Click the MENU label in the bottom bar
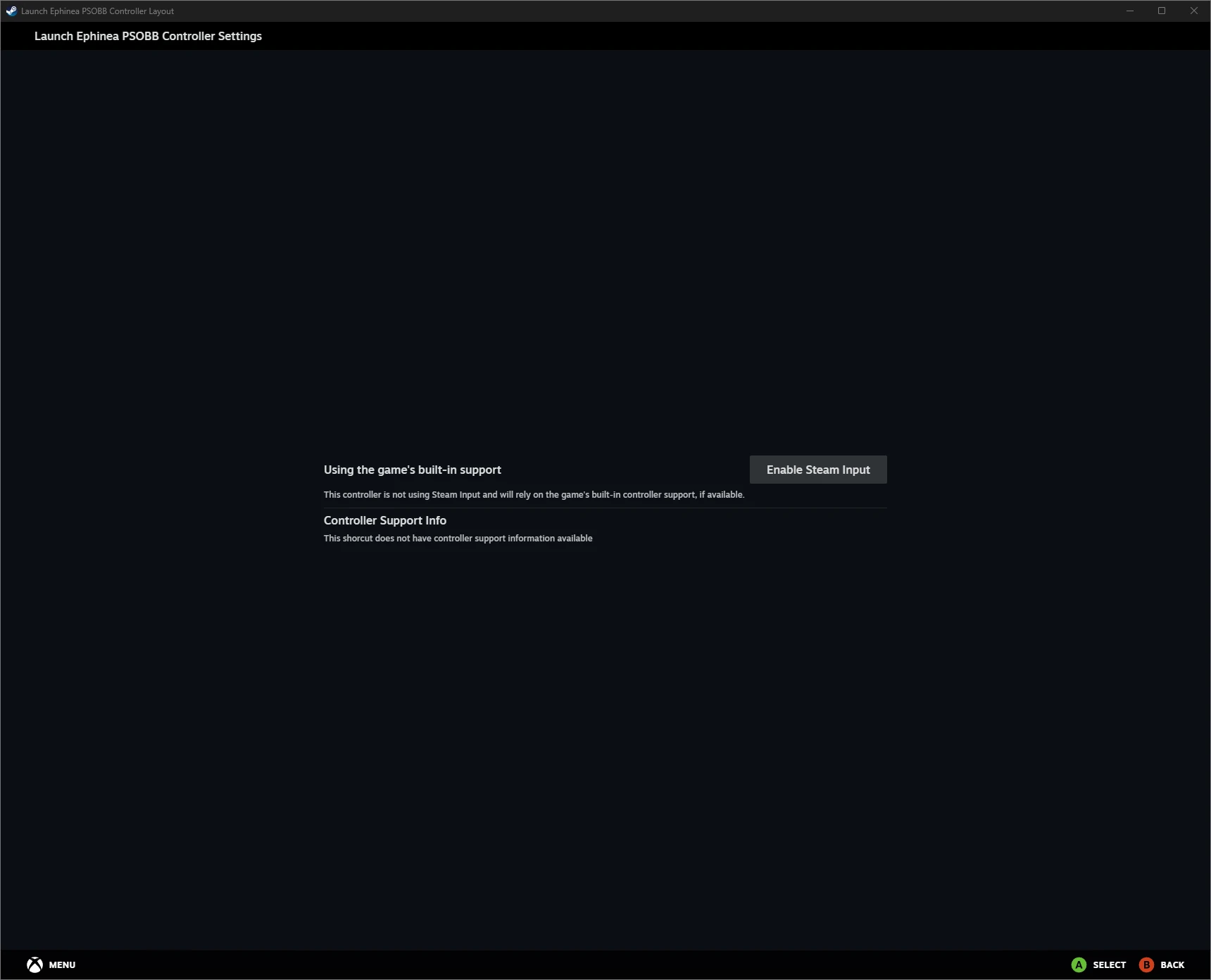The image size is (1211, 980). 62,965
